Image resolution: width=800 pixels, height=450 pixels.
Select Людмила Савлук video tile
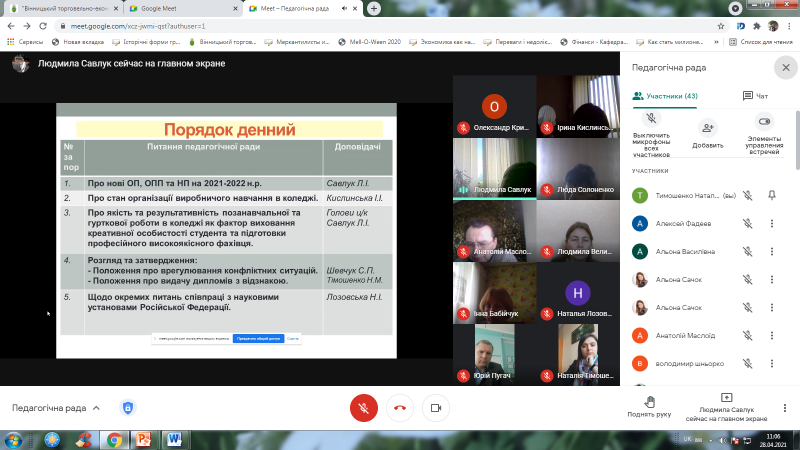(494, 168)
